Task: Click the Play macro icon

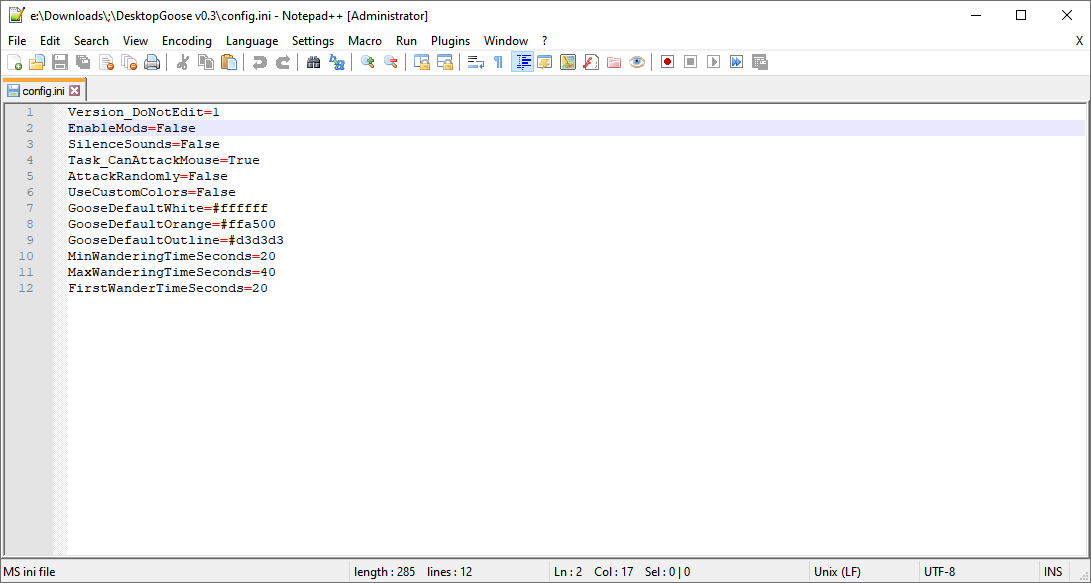Action: [713, 62]
